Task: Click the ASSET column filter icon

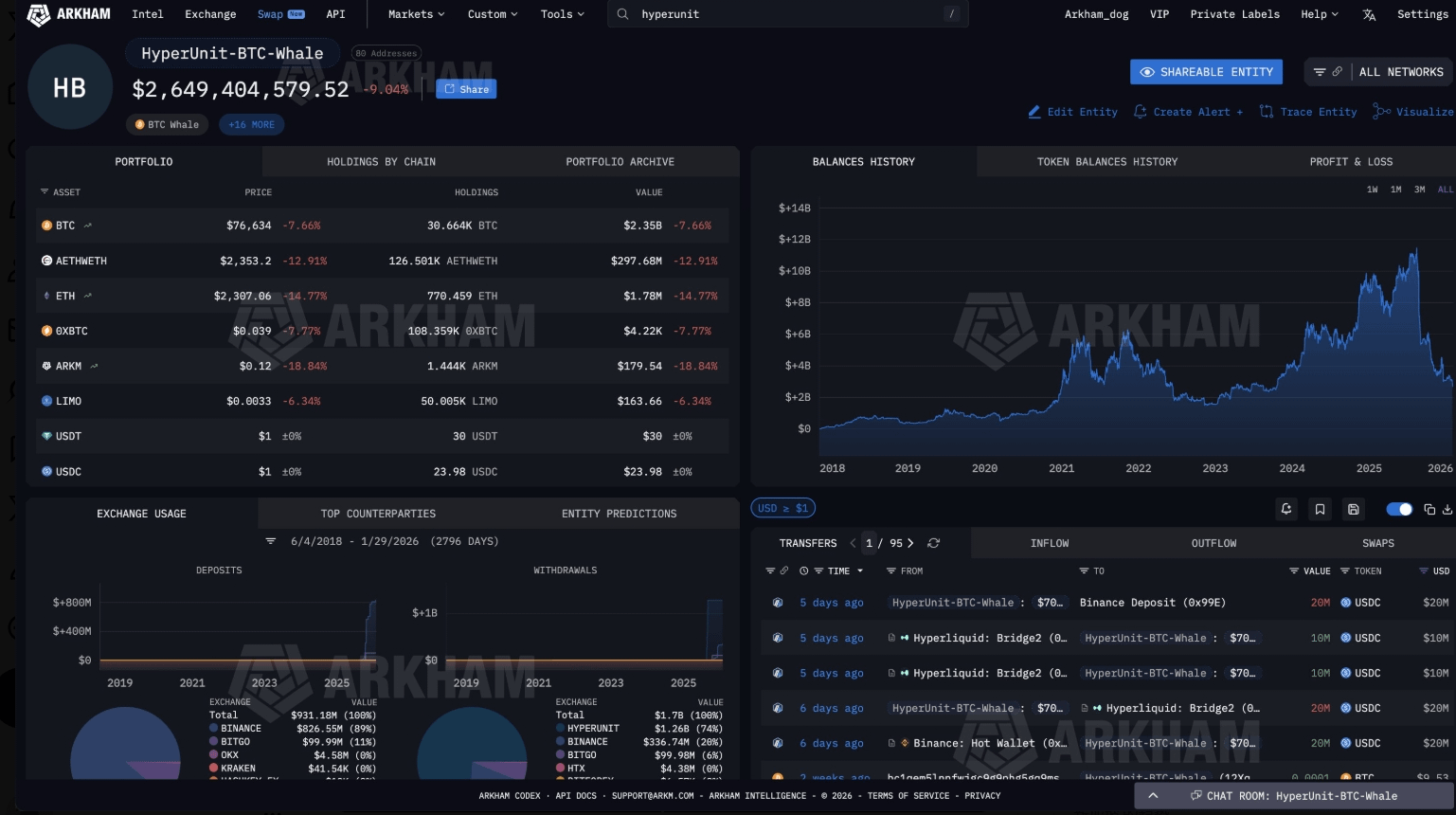Action: tap(45, 191)
